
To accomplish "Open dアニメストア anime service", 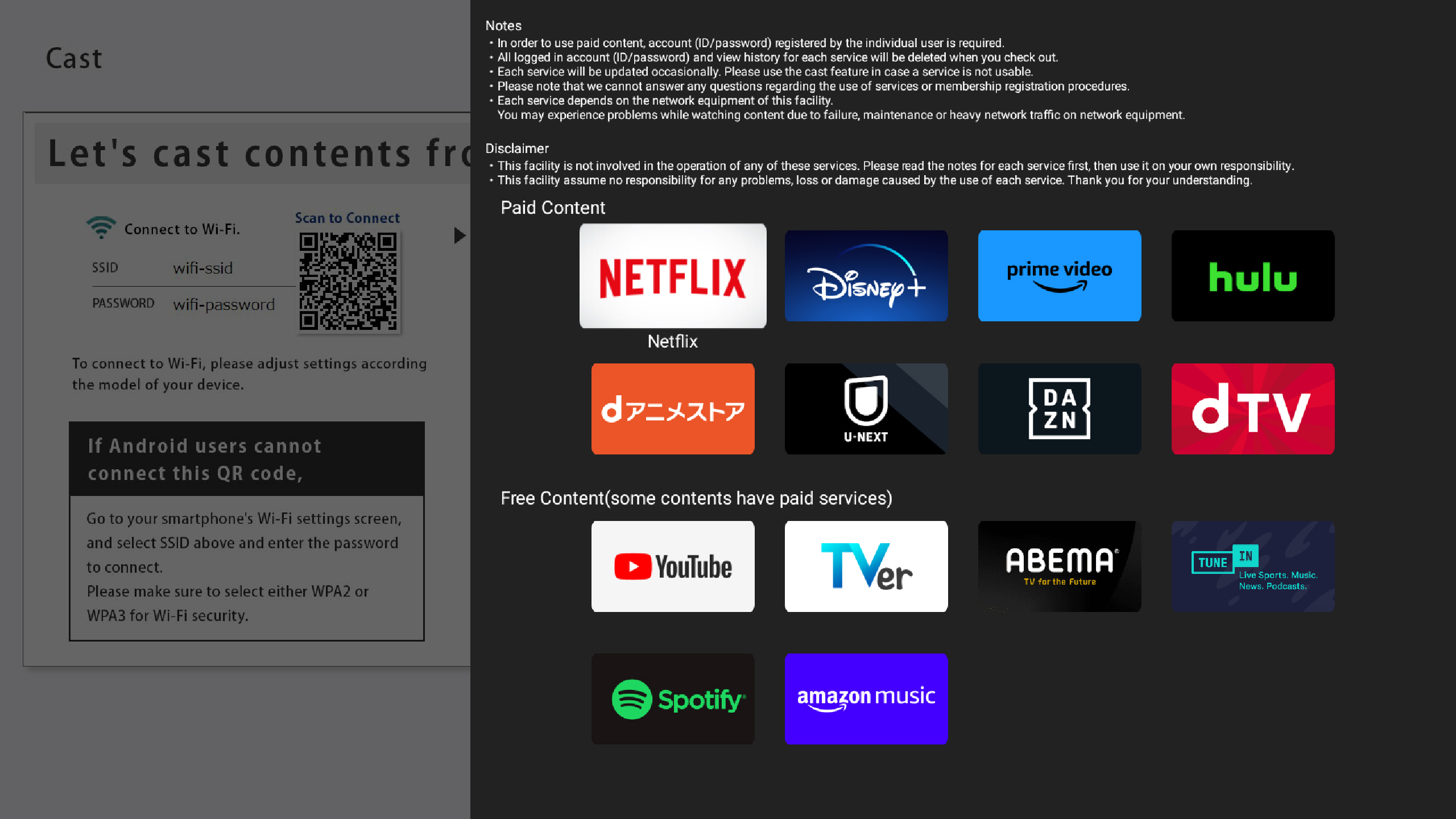I will pyautogui.click(x=672, y=409).
